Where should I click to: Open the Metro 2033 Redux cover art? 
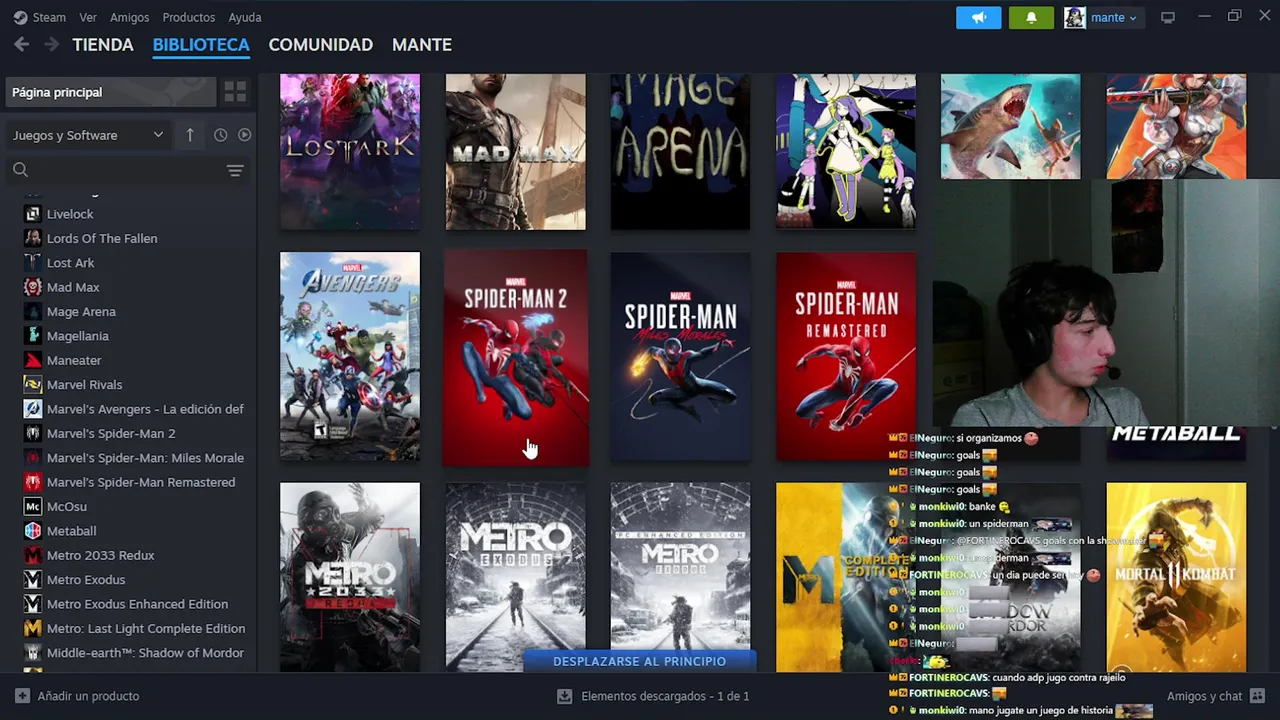pos(350,577)
